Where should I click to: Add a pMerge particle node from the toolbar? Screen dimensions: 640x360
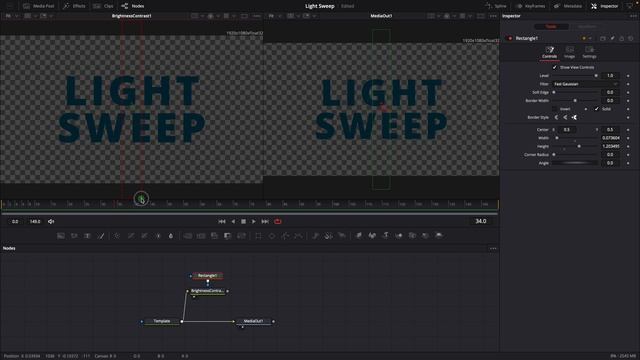[x=329, y=236]
